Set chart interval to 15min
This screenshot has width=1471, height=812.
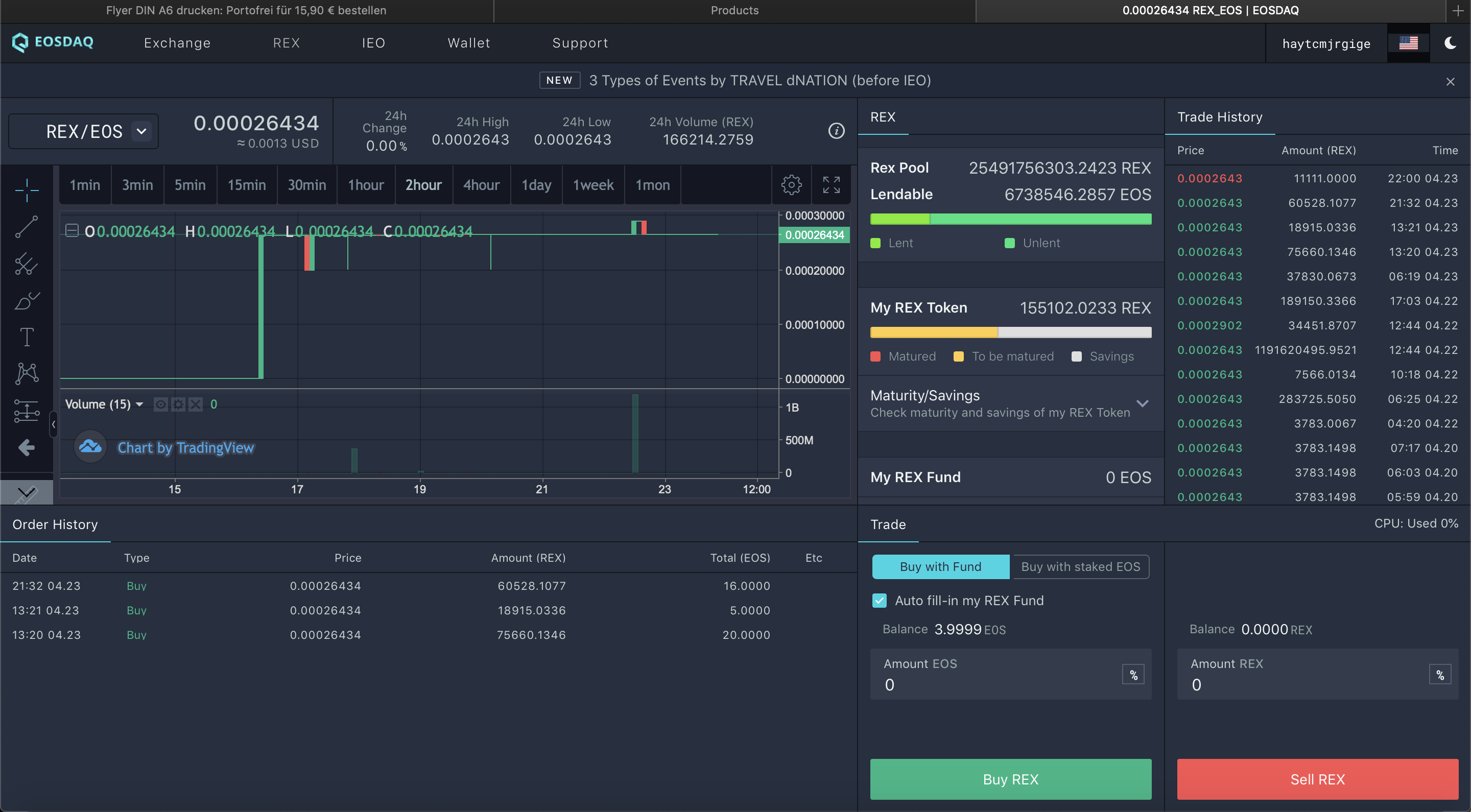pyautogui.click(x=247, y=184)
